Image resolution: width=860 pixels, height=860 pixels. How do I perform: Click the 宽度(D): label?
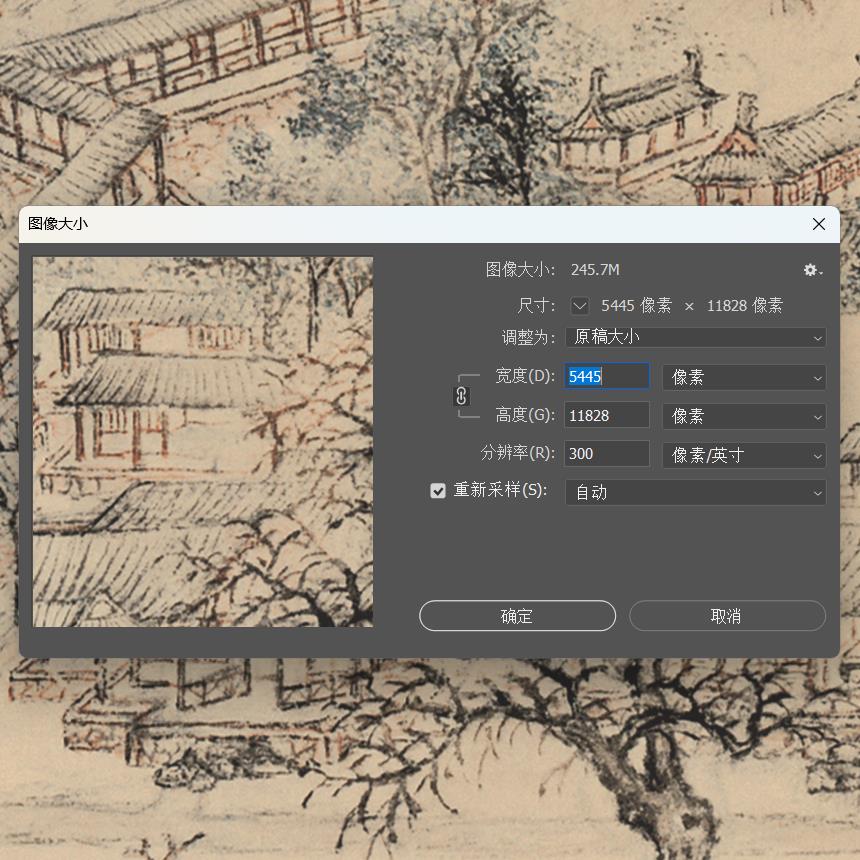click(x=525, y=376)
